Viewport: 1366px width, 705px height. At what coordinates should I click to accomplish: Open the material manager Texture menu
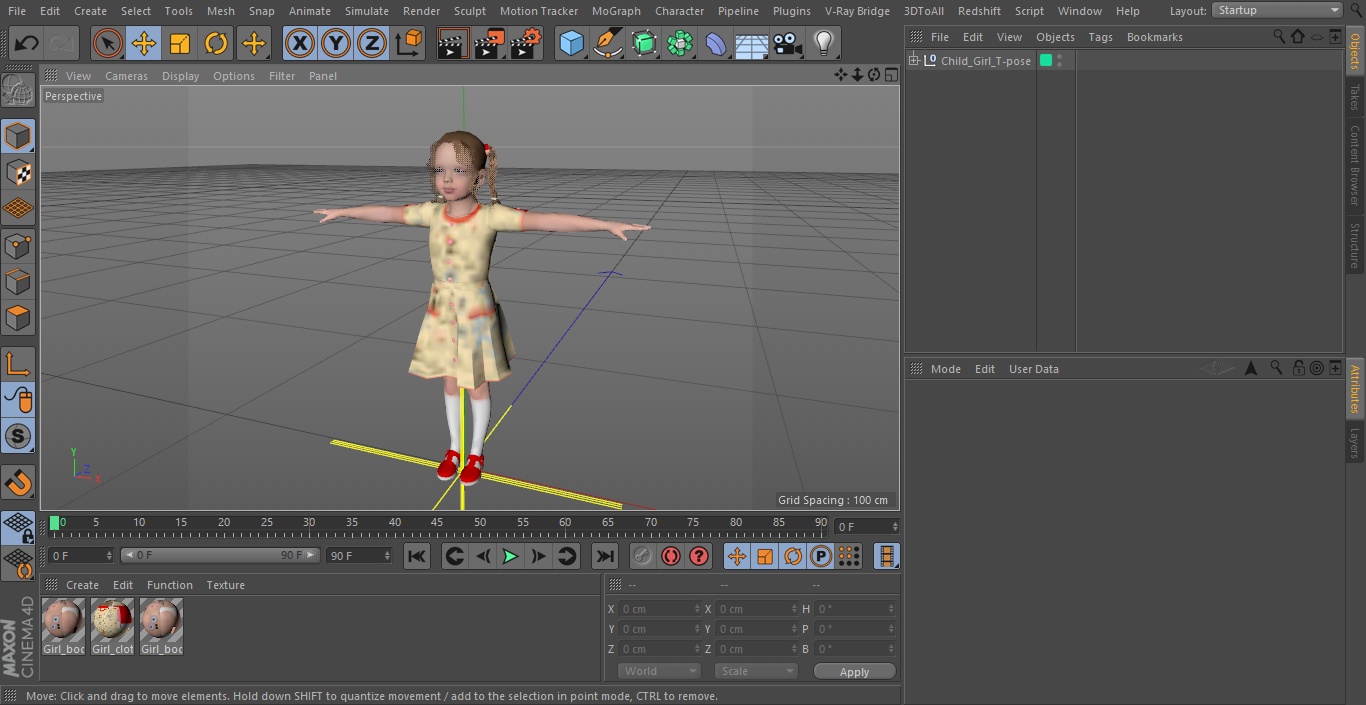[225, 585]
